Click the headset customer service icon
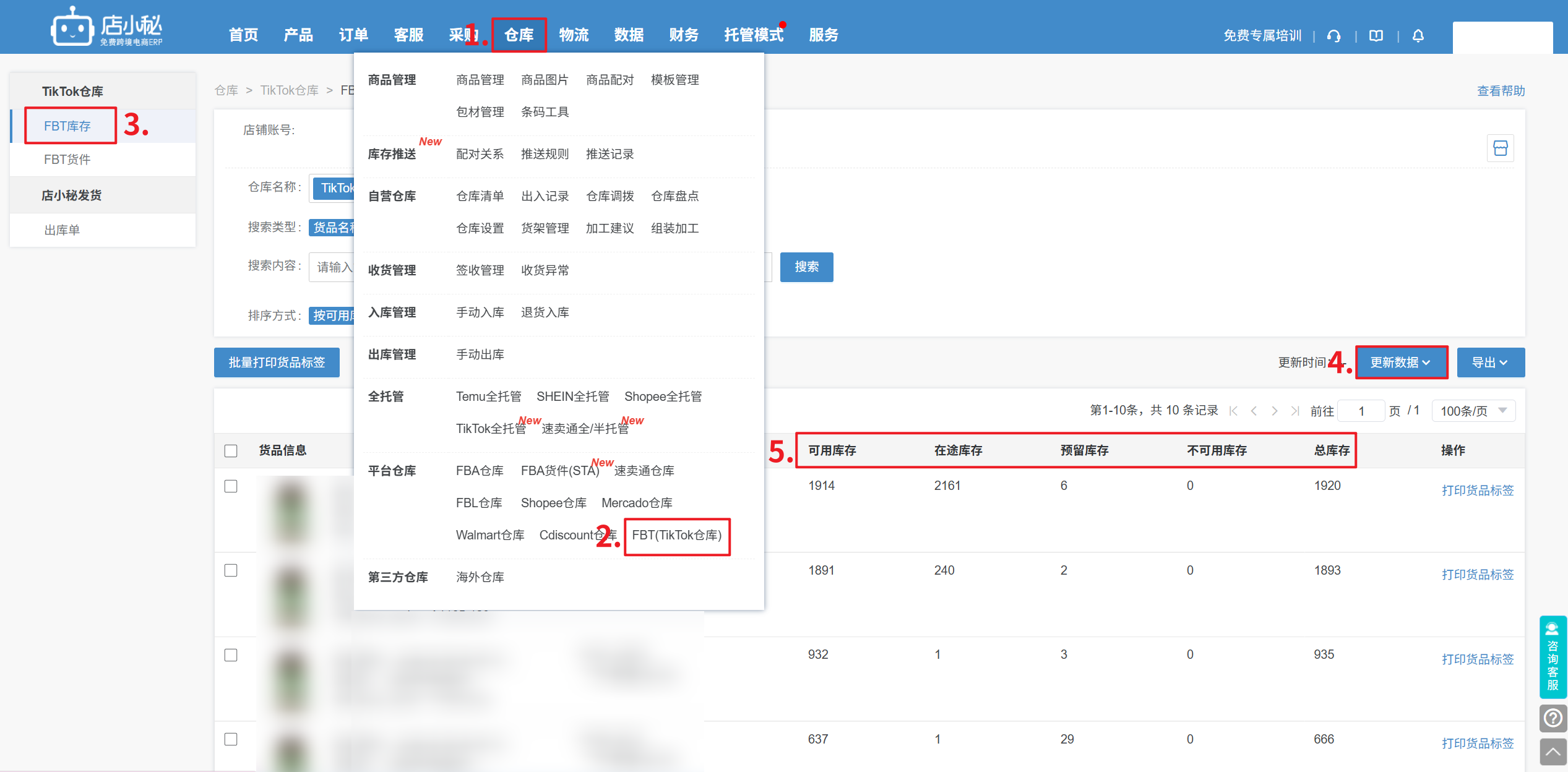The height and width of the screenshot is (772, 1568). coord(1334,36)
